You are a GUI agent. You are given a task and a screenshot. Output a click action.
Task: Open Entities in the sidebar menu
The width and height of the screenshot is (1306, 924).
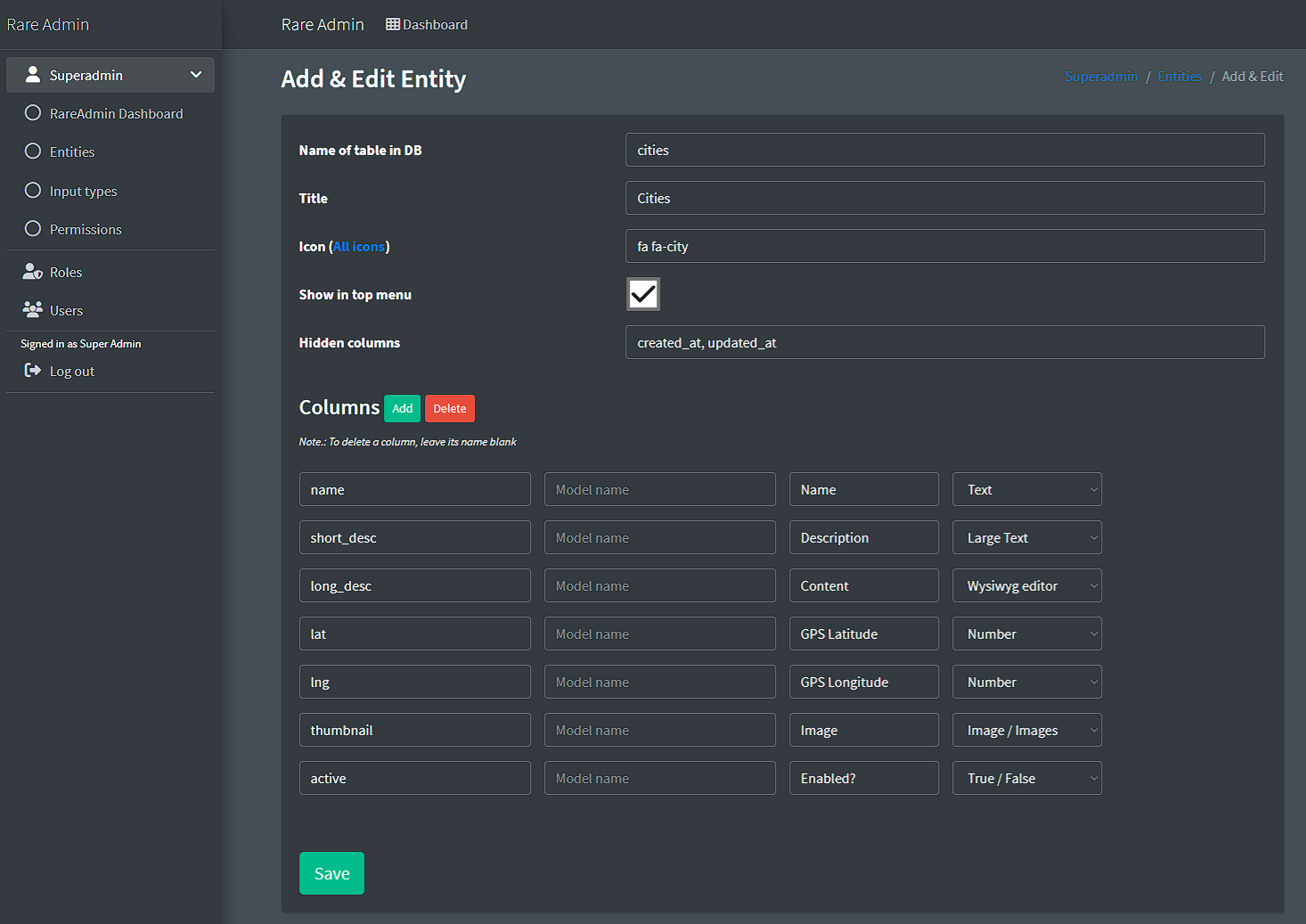72,152
